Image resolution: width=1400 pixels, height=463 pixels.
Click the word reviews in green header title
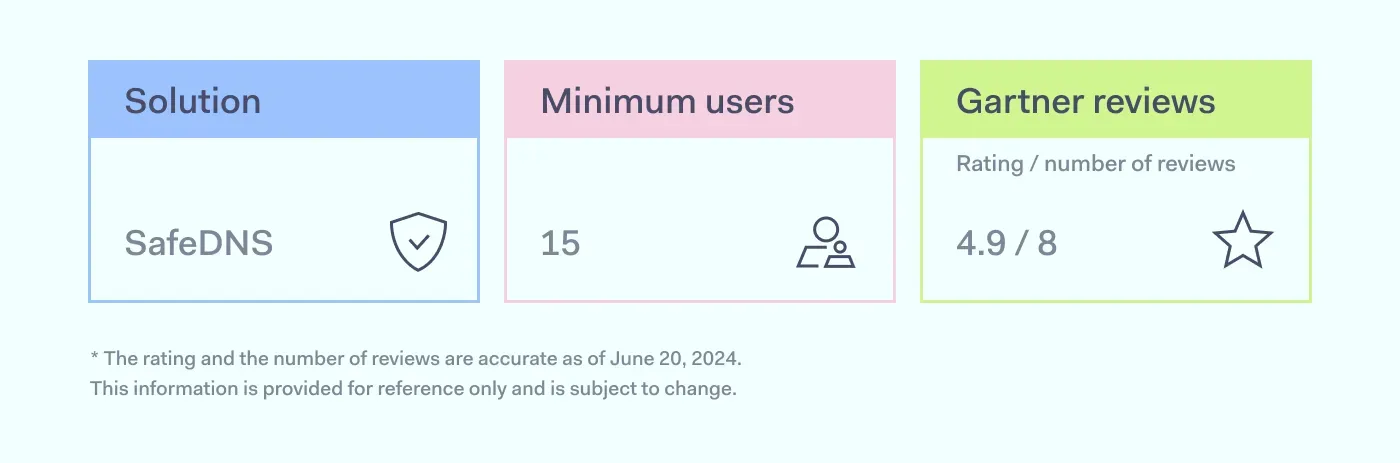click(x=1151, y=101)
